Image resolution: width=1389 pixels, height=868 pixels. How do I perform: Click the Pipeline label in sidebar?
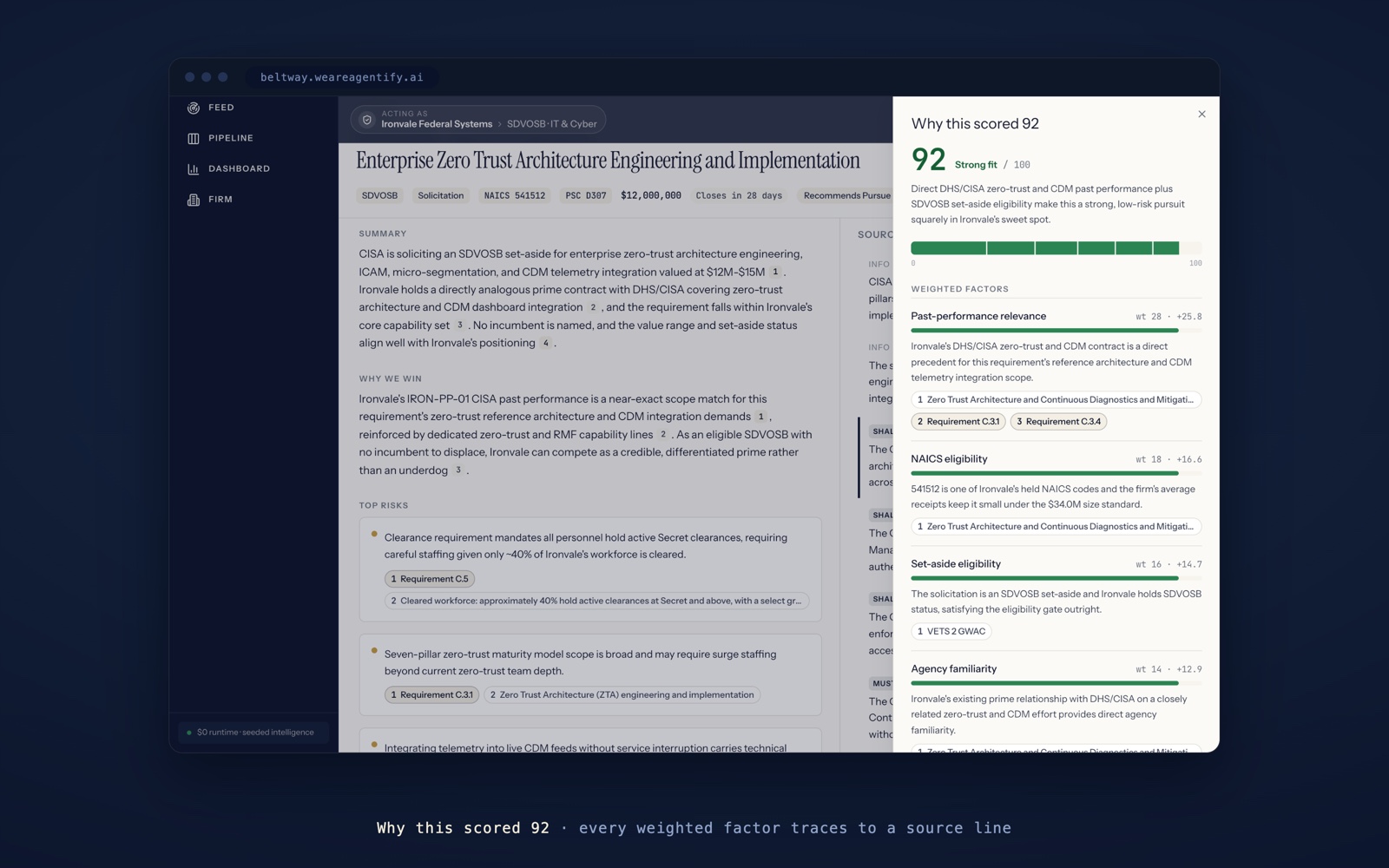point(231,138)
